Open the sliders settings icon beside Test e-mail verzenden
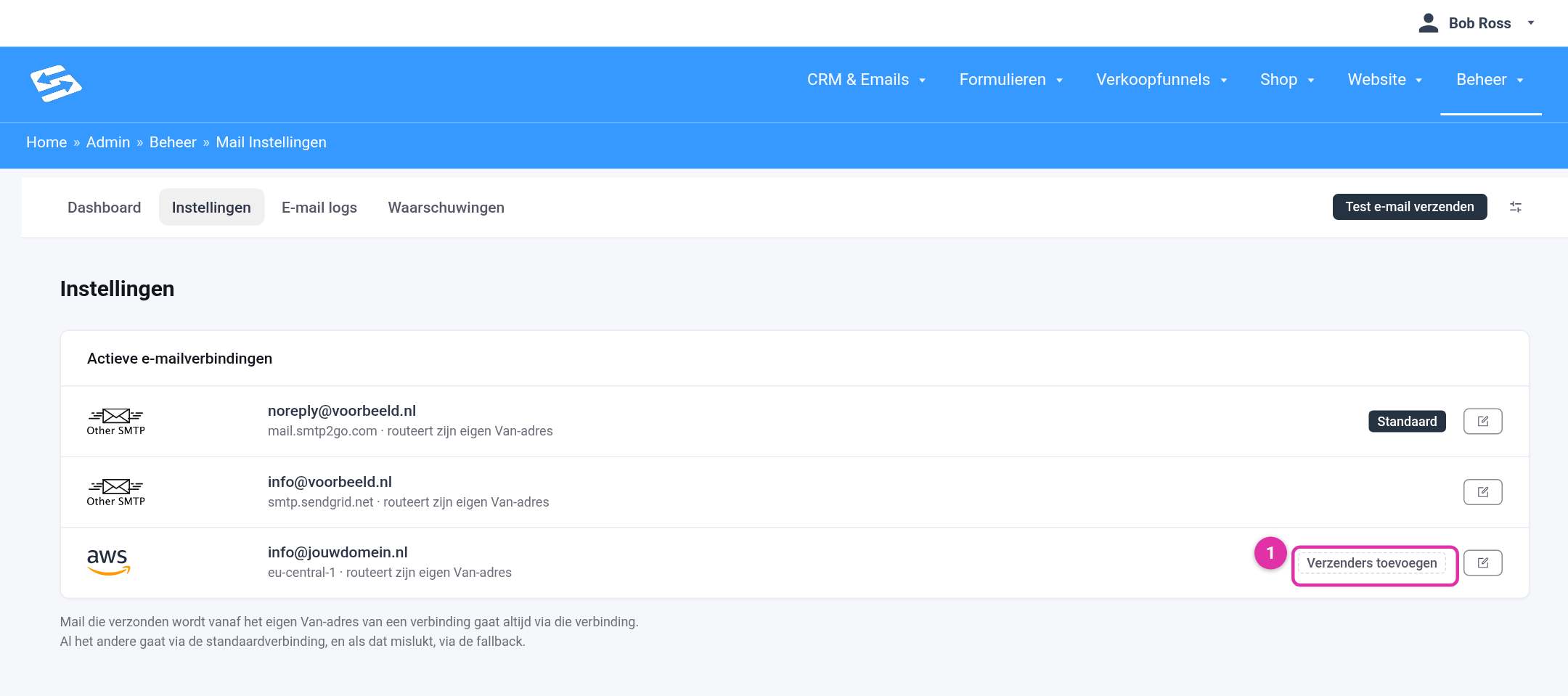This screenshot has width=1568, height=696. tap(1516, 207)
